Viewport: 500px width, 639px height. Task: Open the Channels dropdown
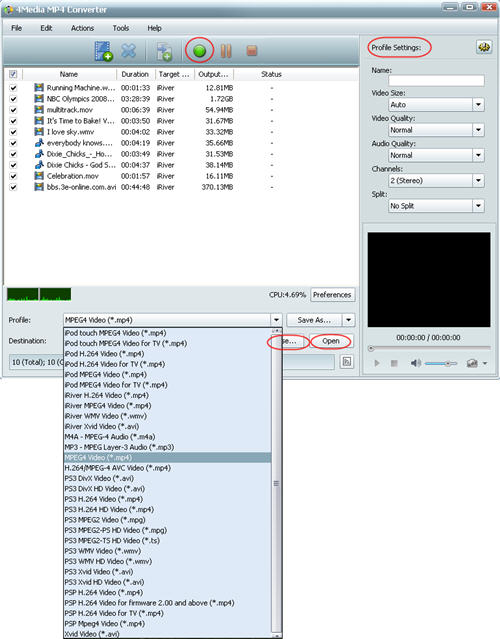pyautogui.click(x=478, y=181)
